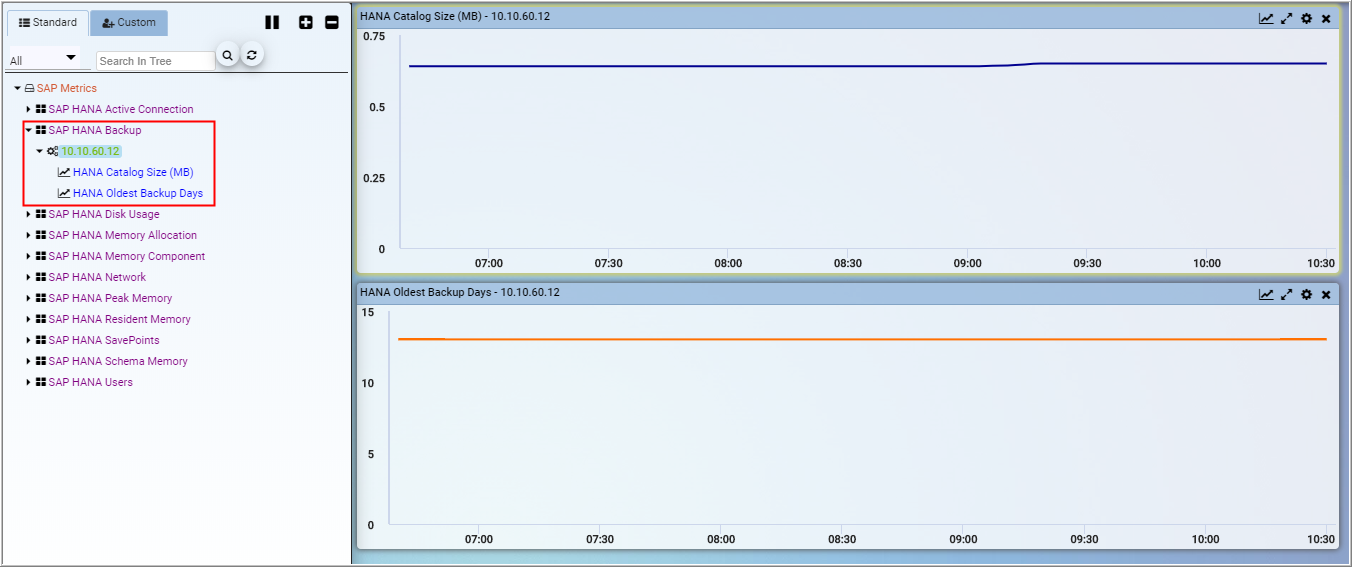Click gear icon beside 10.10.60.12 node
Screen dimensions: 1352x567
point(52,151)
